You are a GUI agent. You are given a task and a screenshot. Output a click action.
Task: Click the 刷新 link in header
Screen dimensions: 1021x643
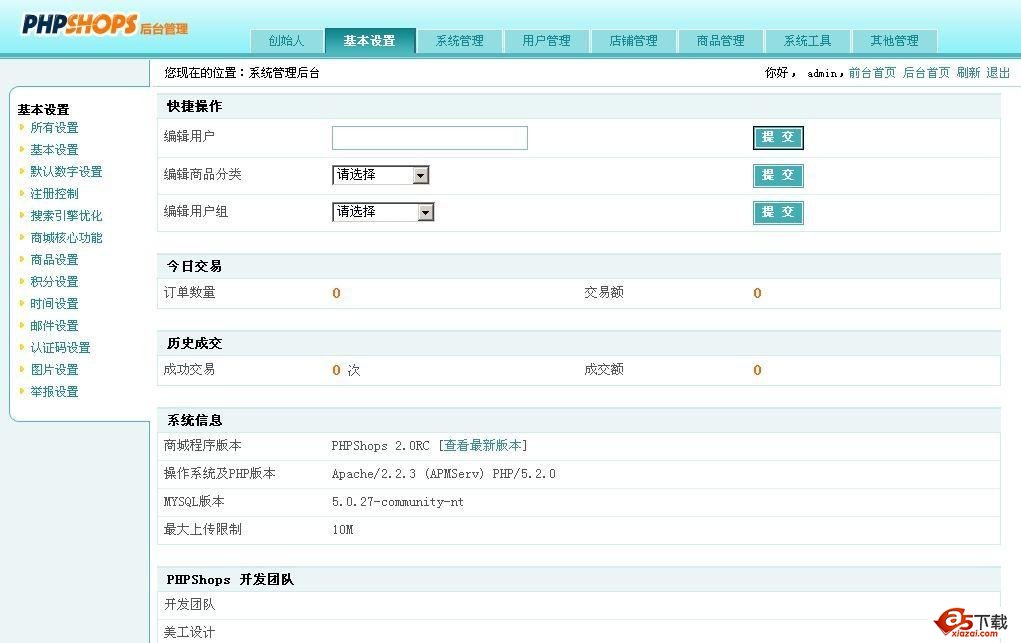click(x=967, y=73)
